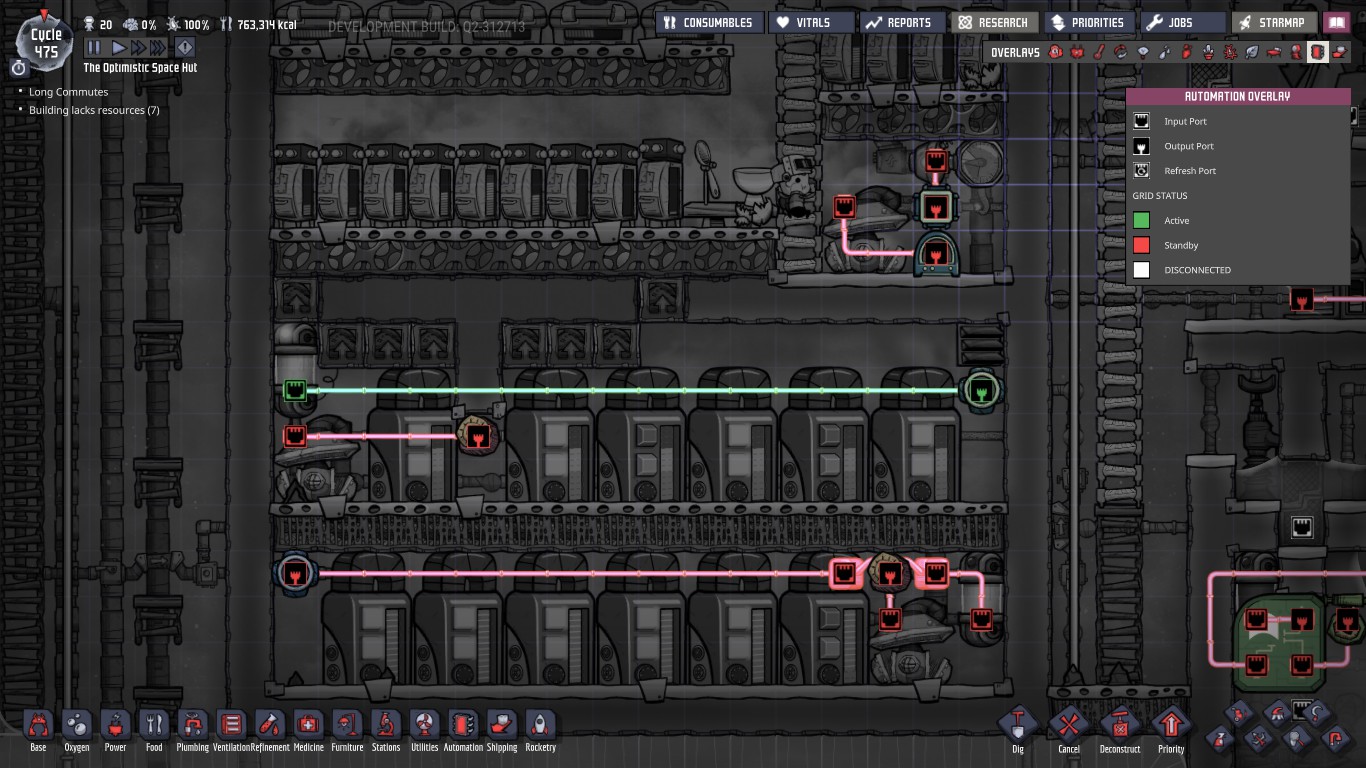Open the Research screen
This screenshot has width=1366, height=768.
994,22
